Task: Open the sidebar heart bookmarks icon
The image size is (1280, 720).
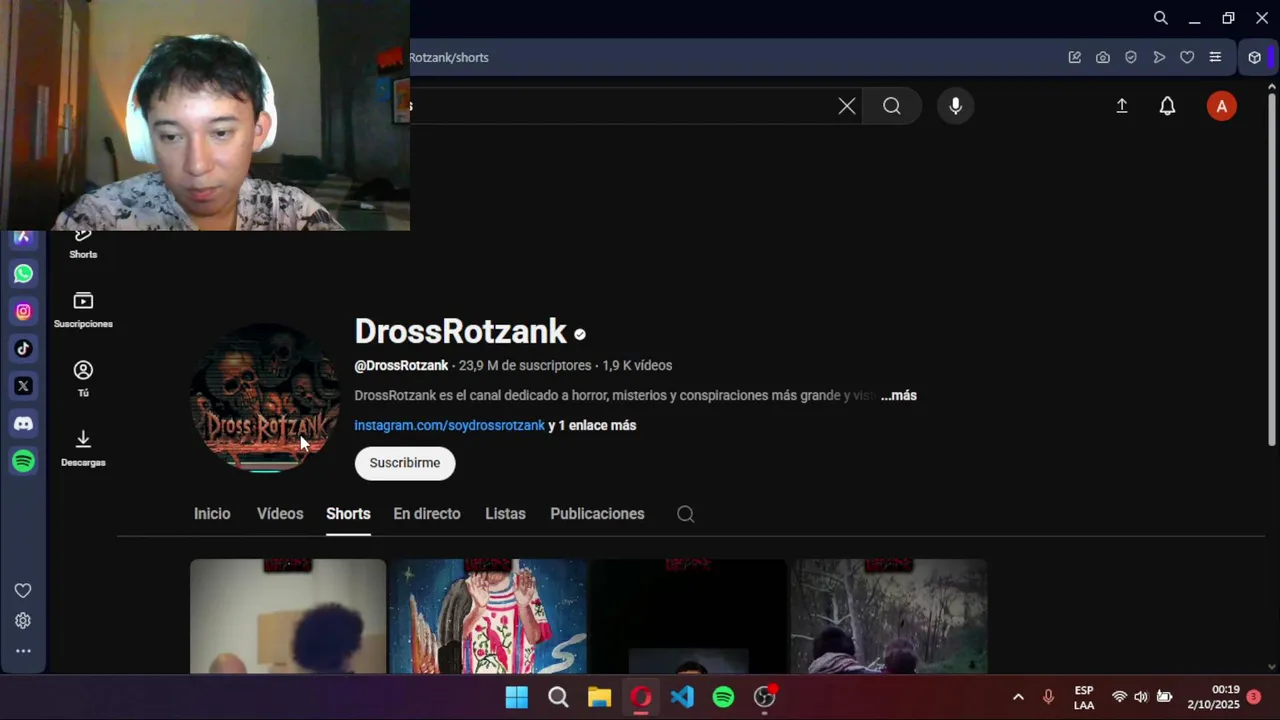Action: (23, 591)
